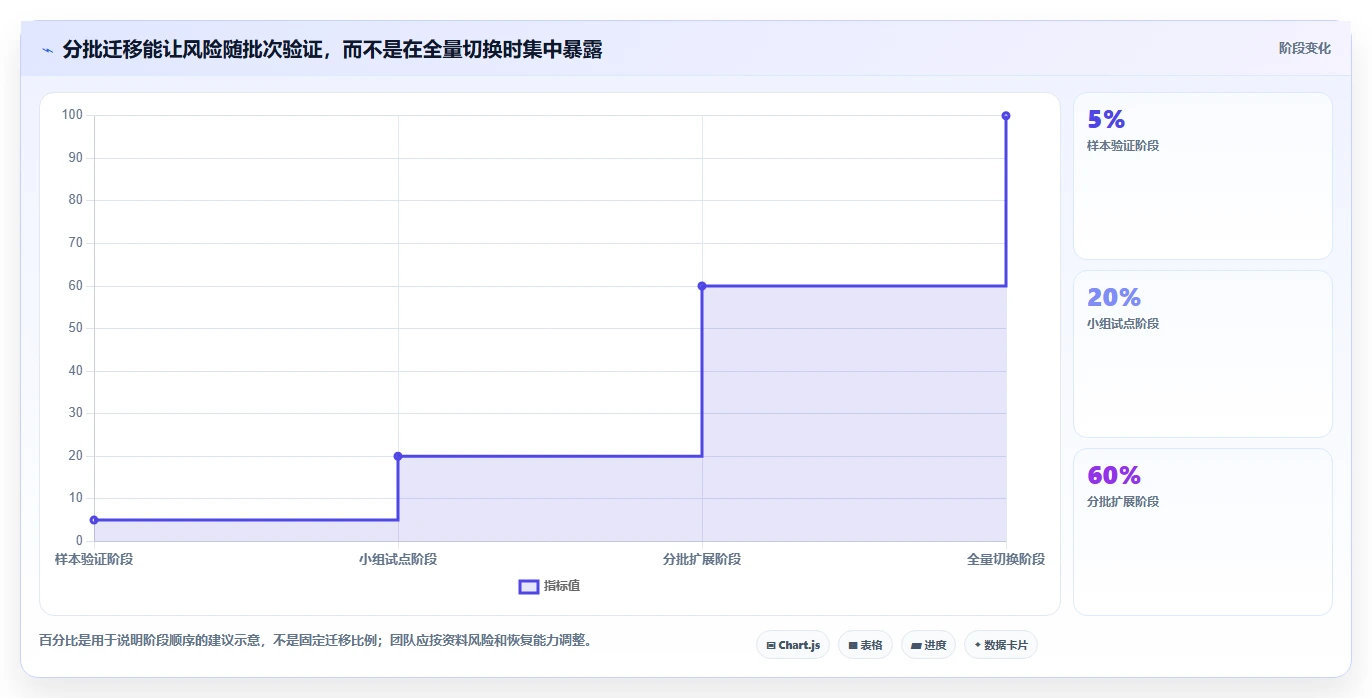Click the data point at value 100
Viewport: 1372px width, 698px height.
point(1006,116)
